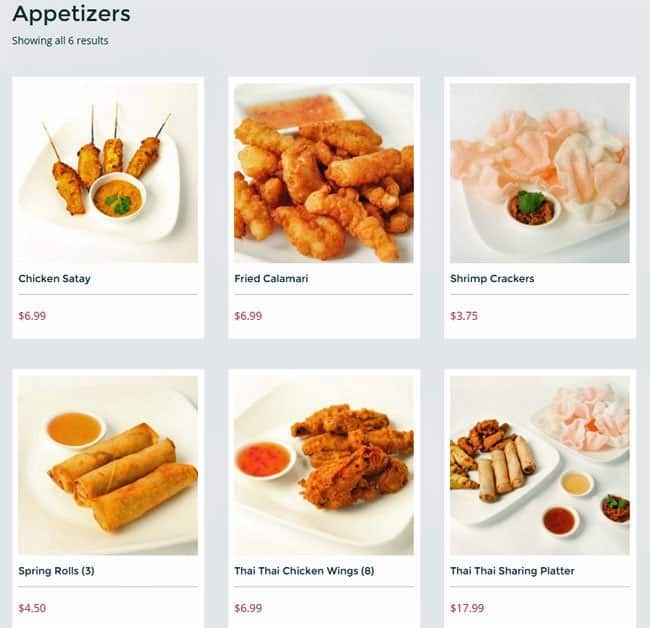650x628 pixels.
Task: Select the $4.50 Spring Rolls price
Action: click(x=32, y=608)
